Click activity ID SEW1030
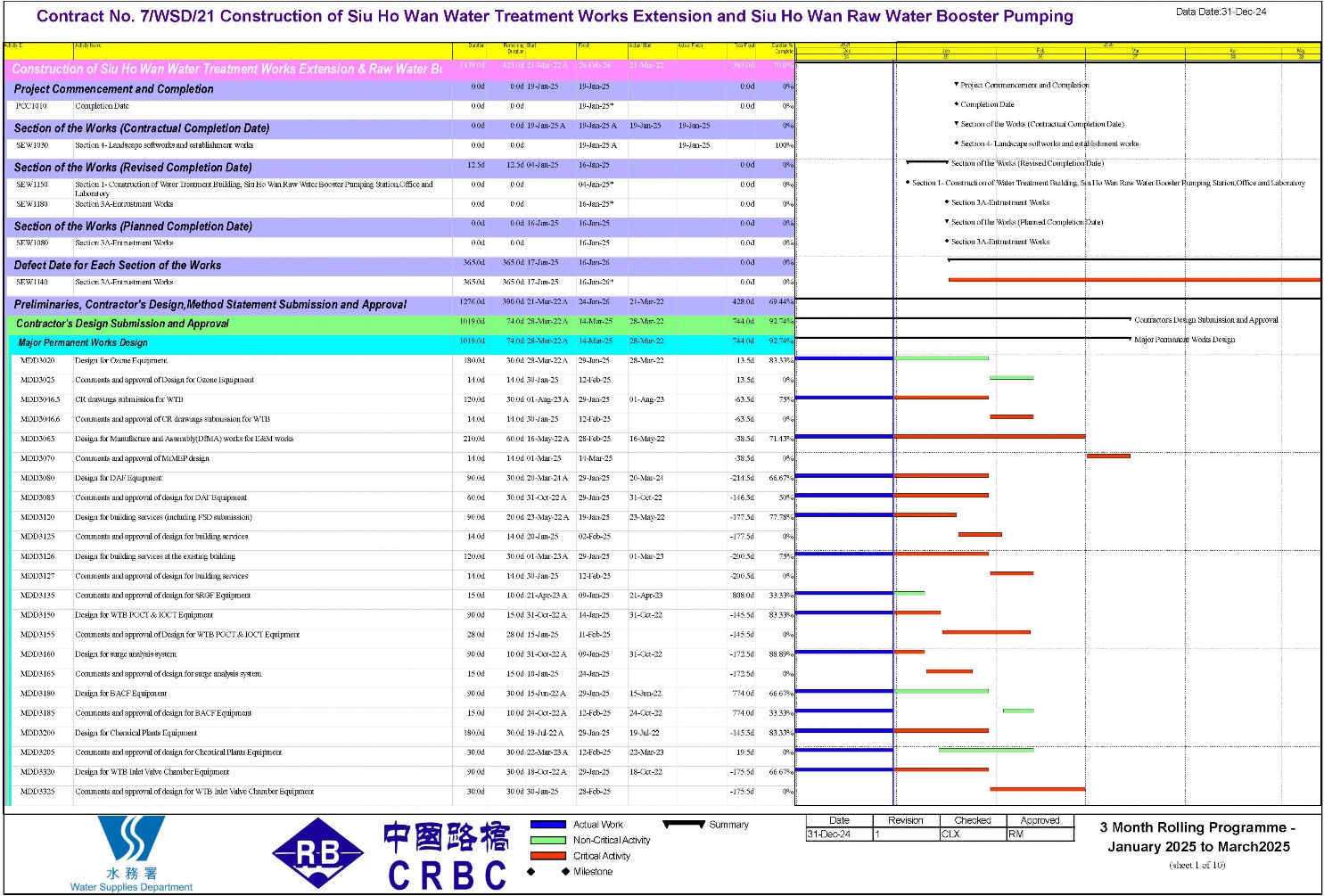Viewport: 1324px width, 896px height. [x=32, y=145]
